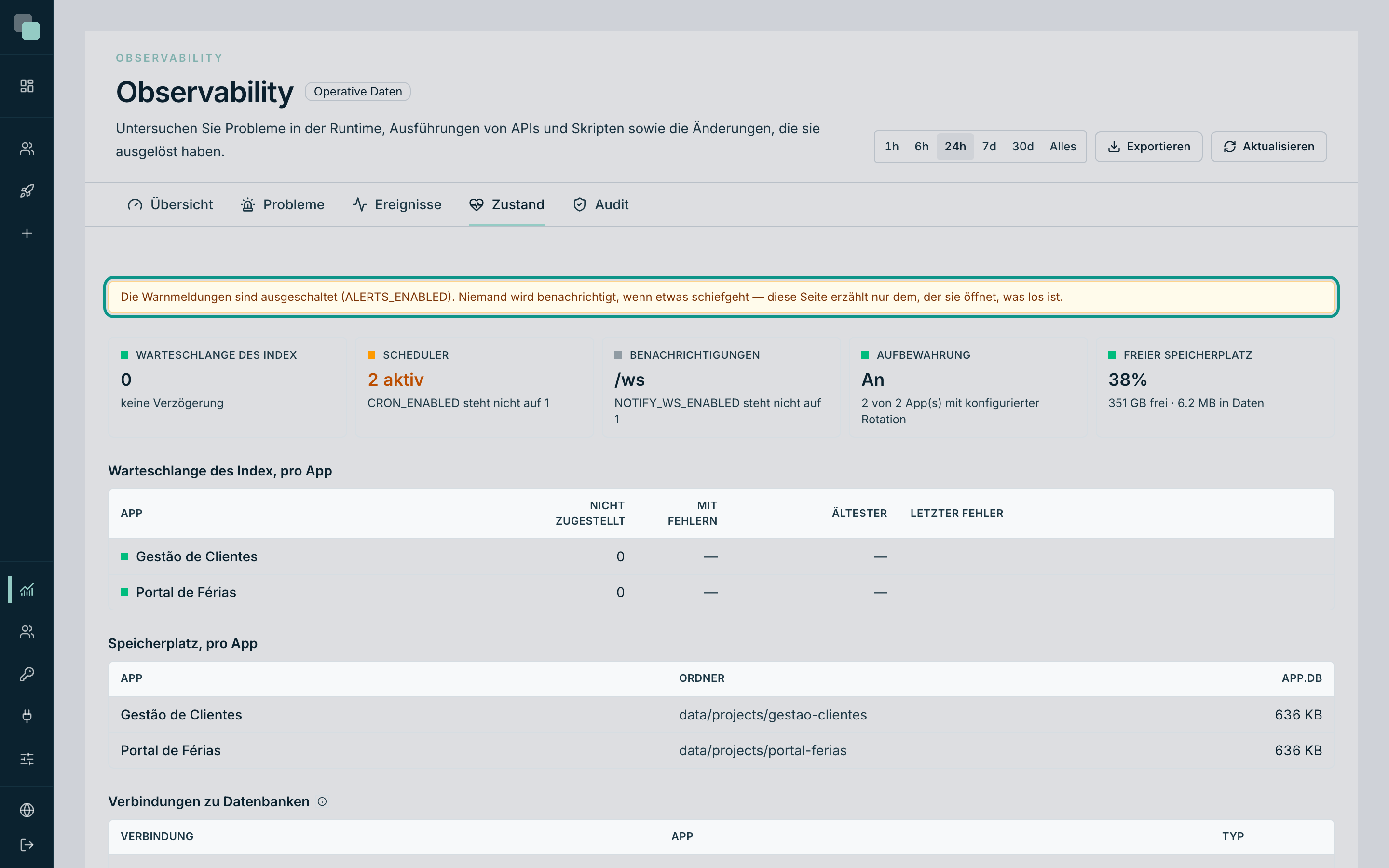Select the Gestão de Clientes queue row
Image resolution: width=1389 pixels, height=868 pixels.
click(721, 557)
